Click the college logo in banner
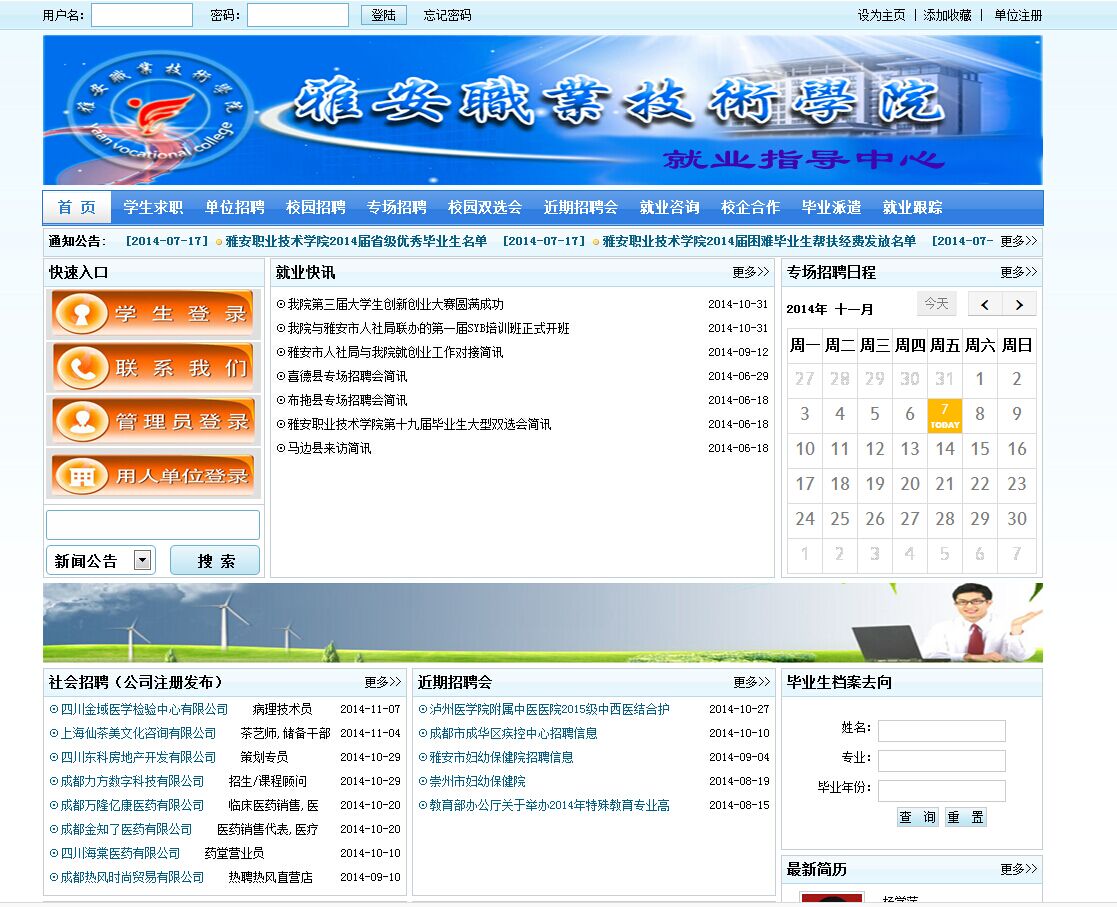Viewport: 1117px width, 907px height. [150, 111]
